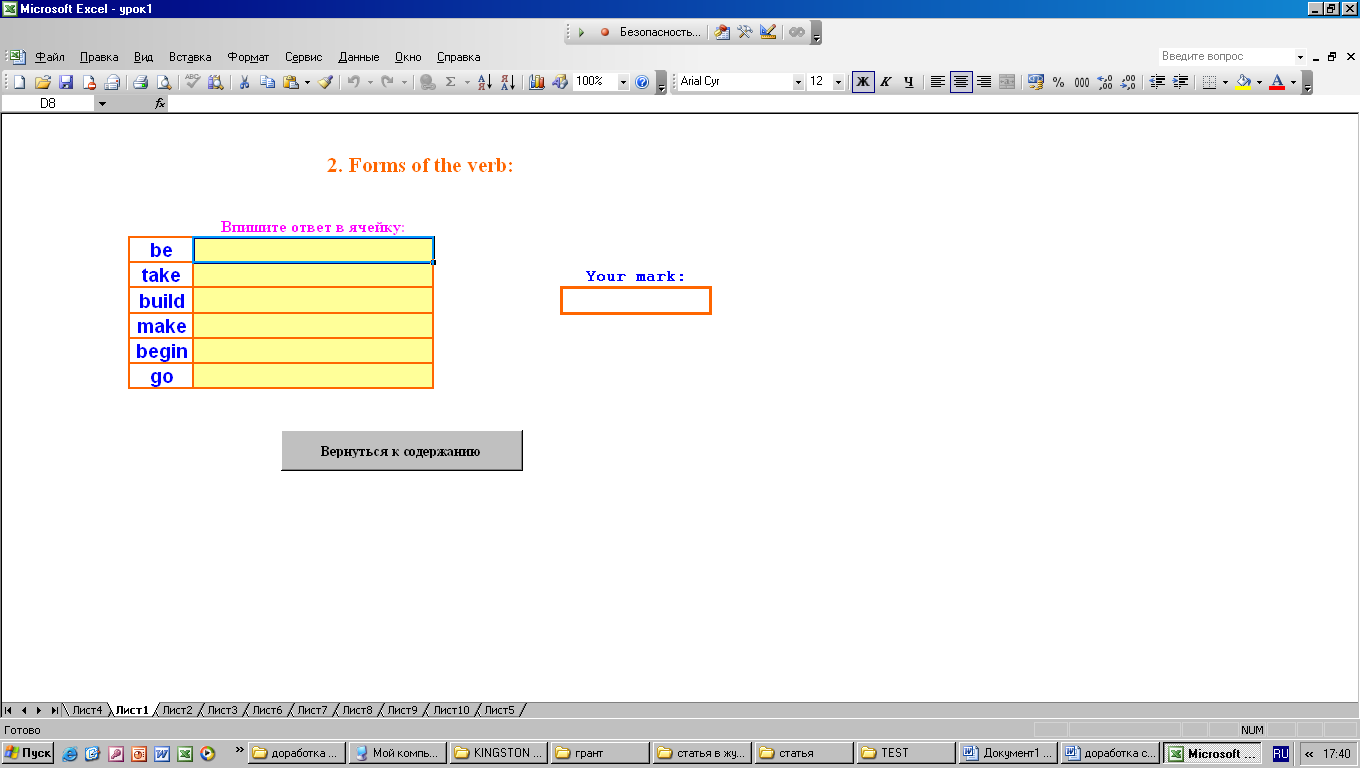1360x768 pixels.
Task: Click the Print icon in the toolbar
Action: (141, 82)
